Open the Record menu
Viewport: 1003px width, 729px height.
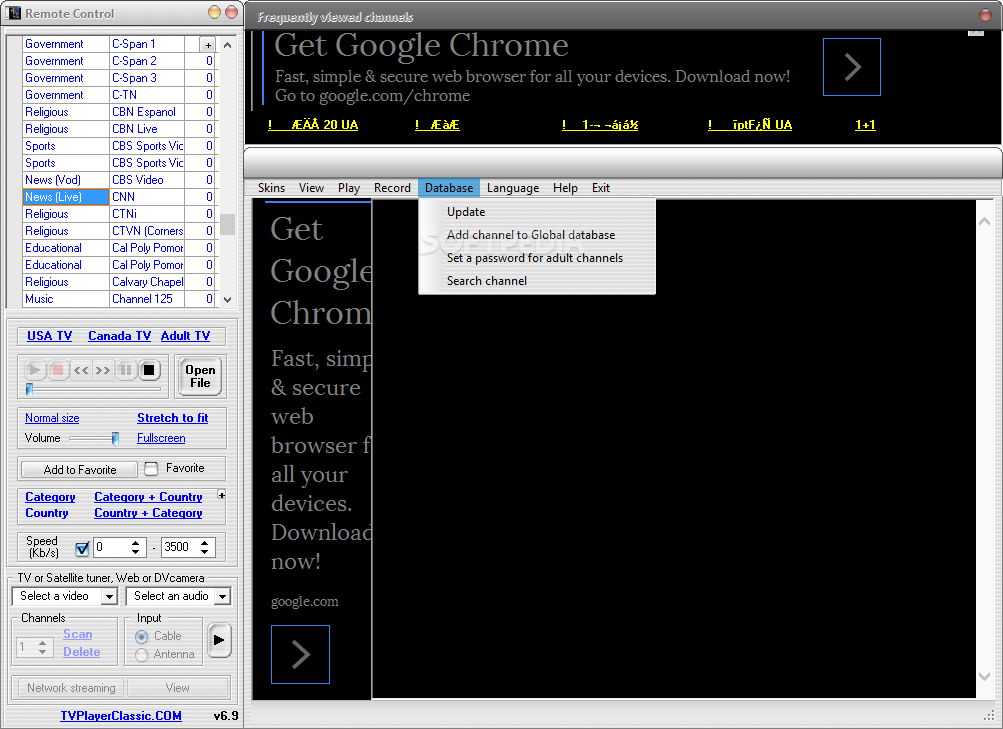point(392,188)
